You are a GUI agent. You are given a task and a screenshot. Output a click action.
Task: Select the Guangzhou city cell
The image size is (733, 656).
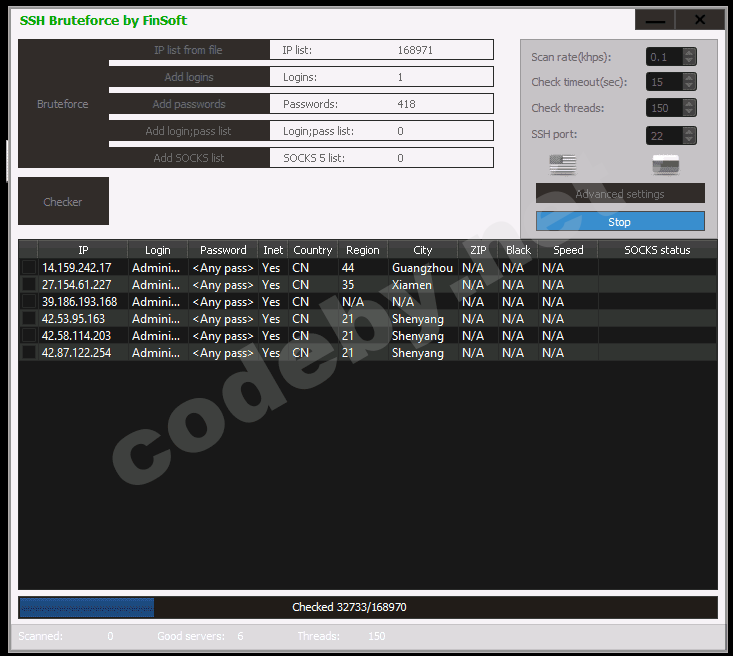(422, 268)
